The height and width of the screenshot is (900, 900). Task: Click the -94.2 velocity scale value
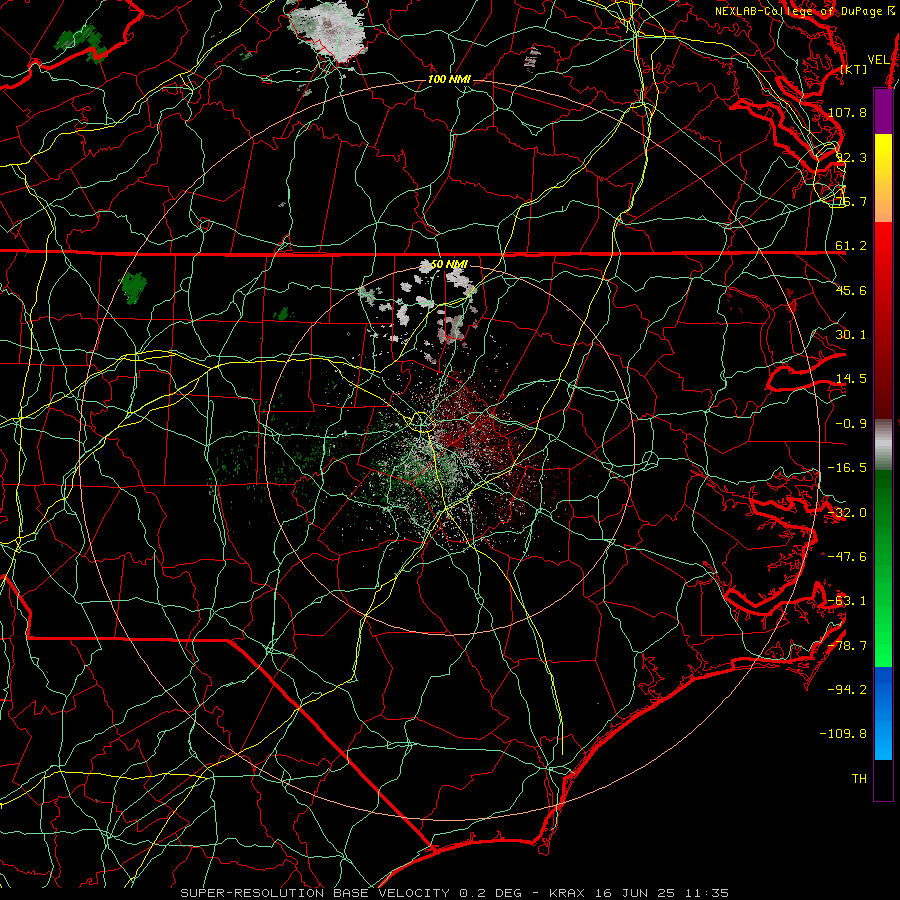(x=847, y=689)
